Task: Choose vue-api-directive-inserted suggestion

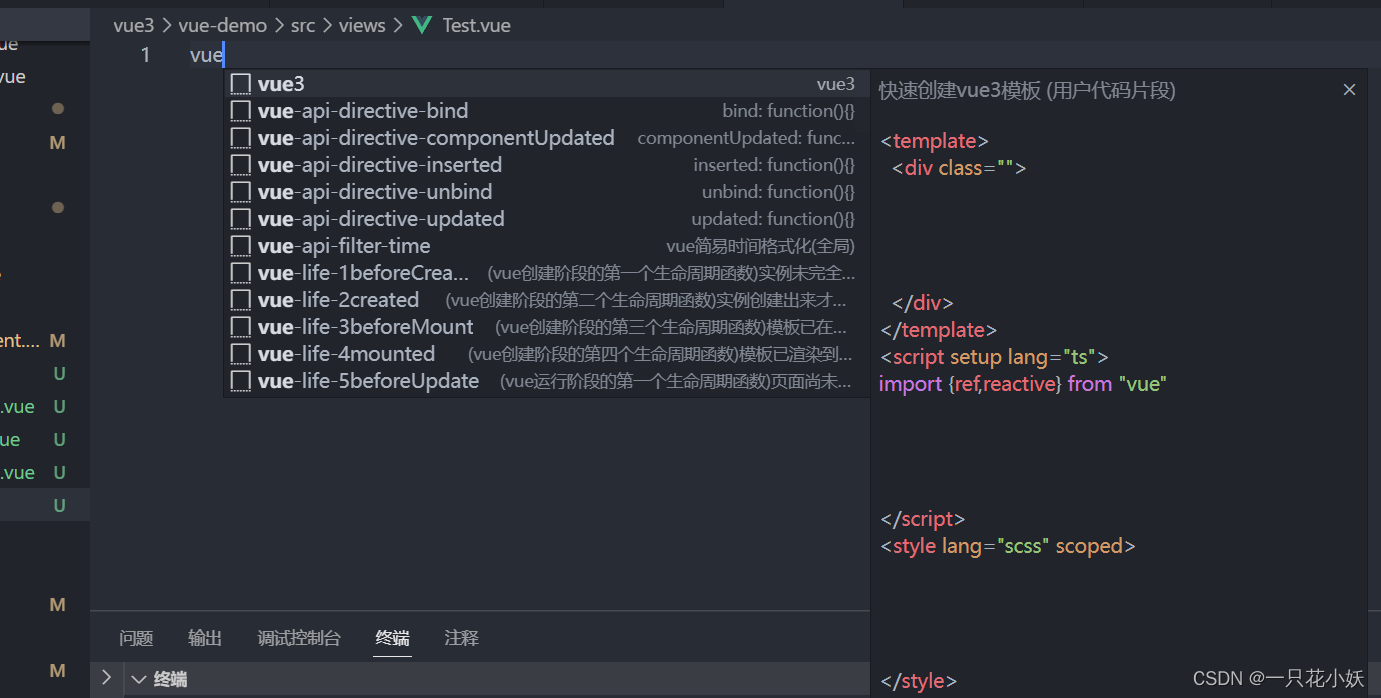Action: (x=546, y=165)
